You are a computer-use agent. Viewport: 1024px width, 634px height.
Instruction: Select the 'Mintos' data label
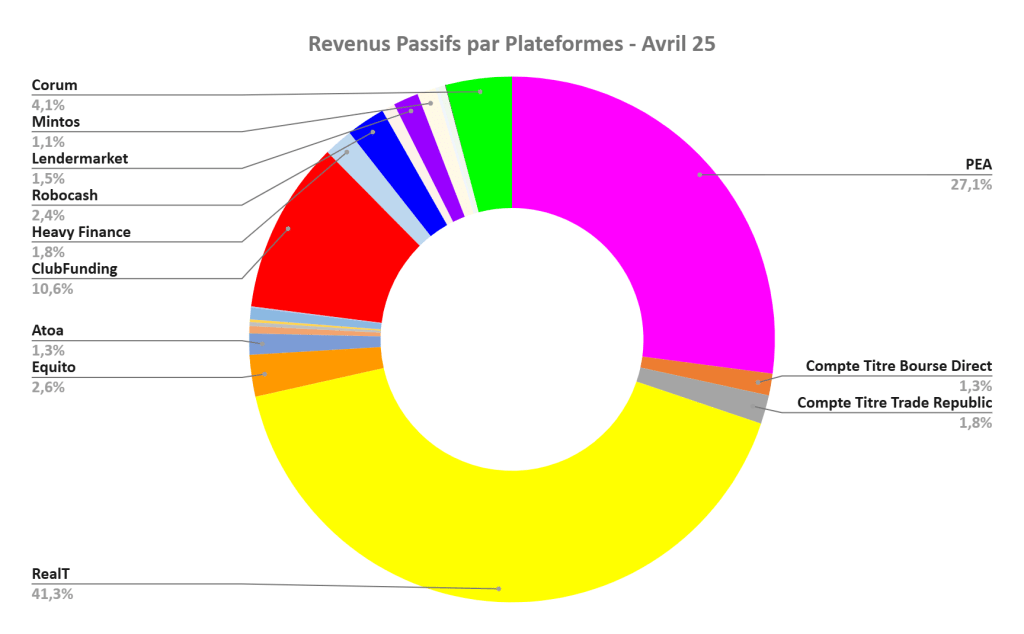[x=56, y=122]
